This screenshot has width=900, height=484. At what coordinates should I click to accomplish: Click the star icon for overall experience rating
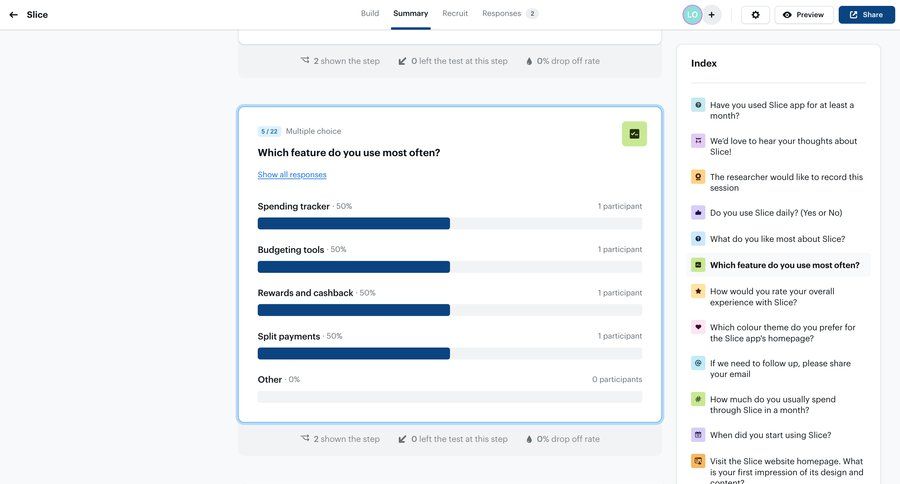[x=698, y=291]
